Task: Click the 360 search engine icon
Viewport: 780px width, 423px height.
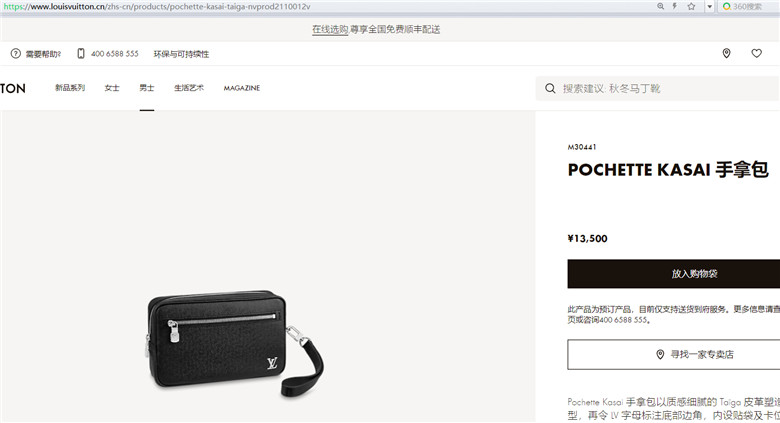Action: [x=726, y=6]
